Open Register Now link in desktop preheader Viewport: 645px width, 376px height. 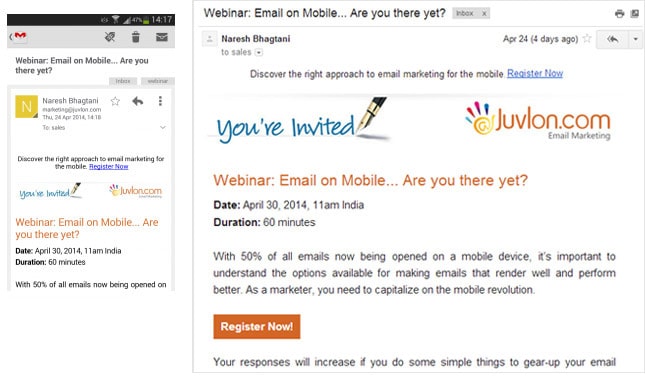[535, 74]
